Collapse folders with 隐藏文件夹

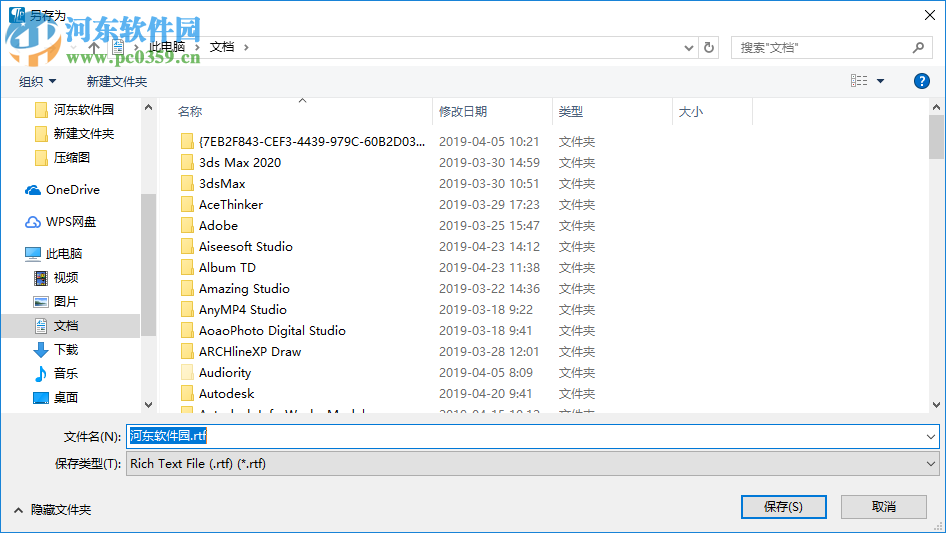52,510
